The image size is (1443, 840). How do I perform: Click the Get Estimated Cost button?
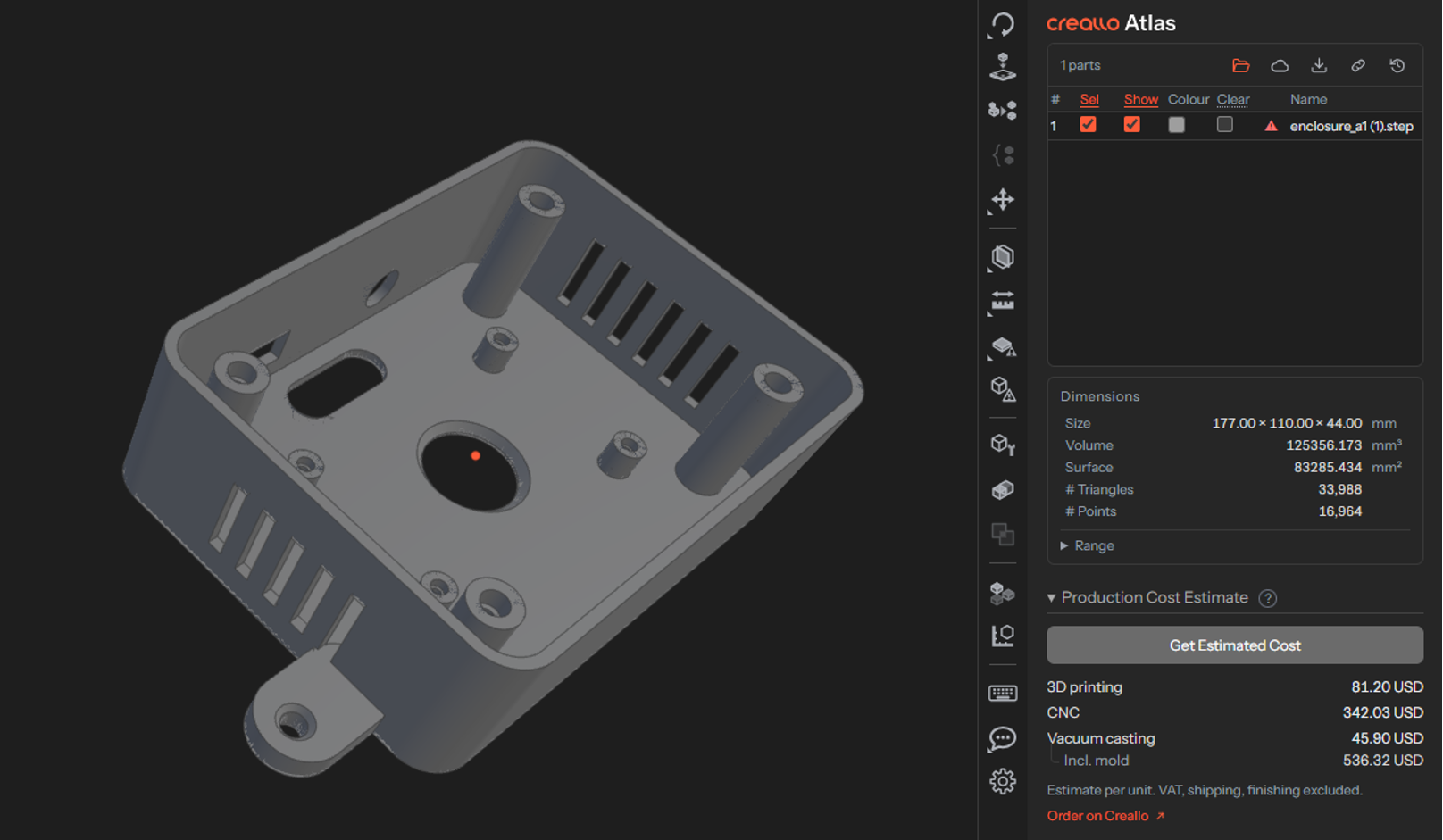point(1235,645)
